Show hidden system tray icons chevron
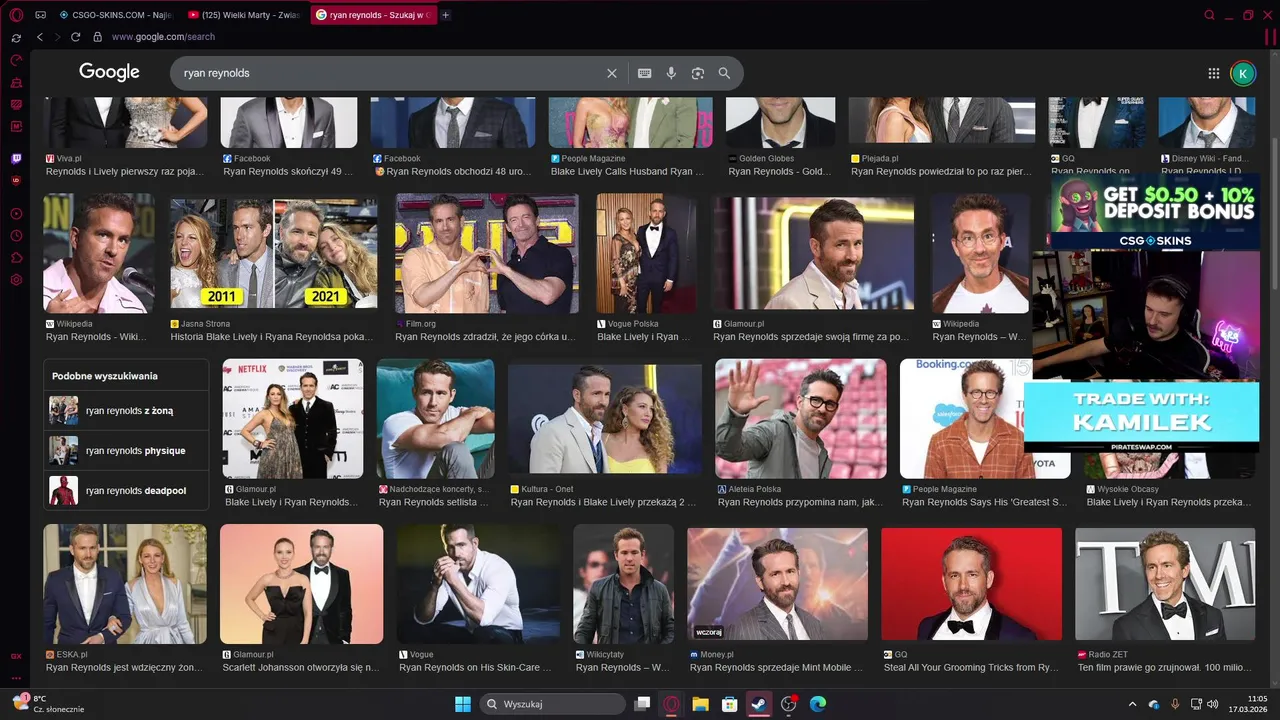 point(1132,704)
